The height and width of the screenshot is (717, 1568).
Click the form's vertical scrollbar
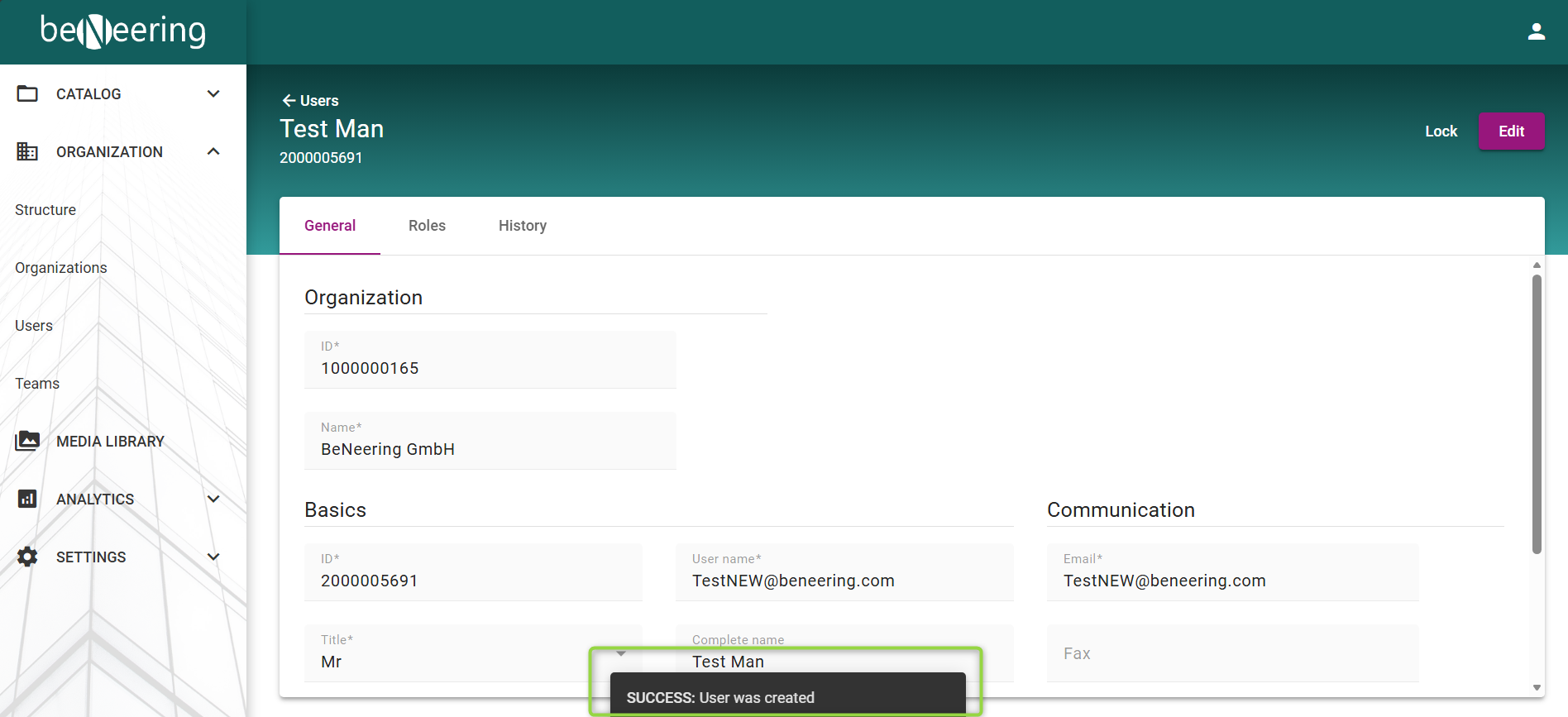pos(1537,413)
